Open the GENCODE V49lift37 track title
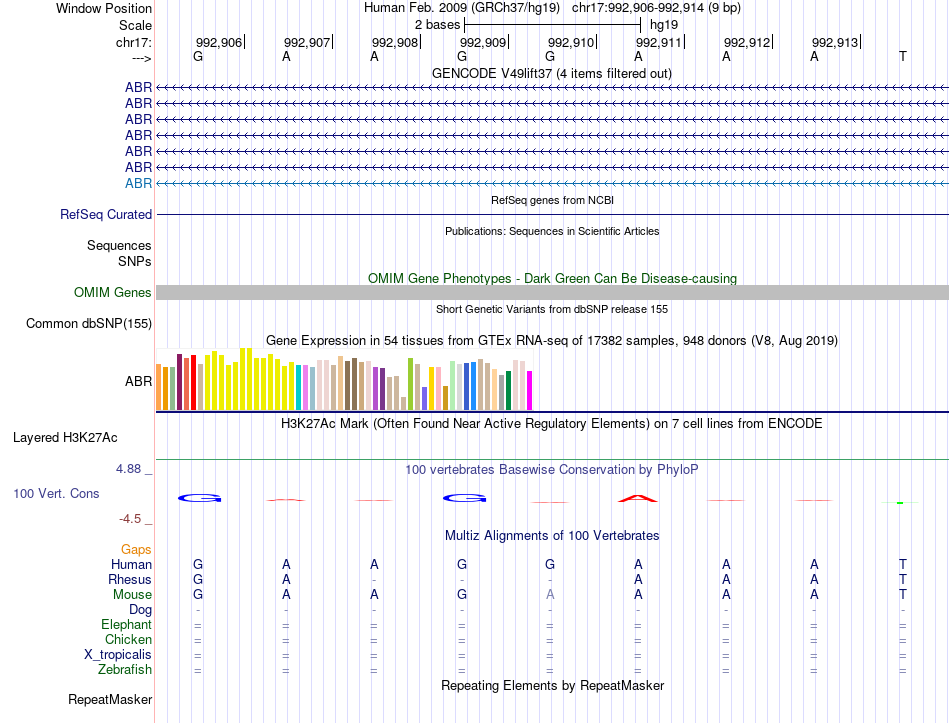 (551, 73)
